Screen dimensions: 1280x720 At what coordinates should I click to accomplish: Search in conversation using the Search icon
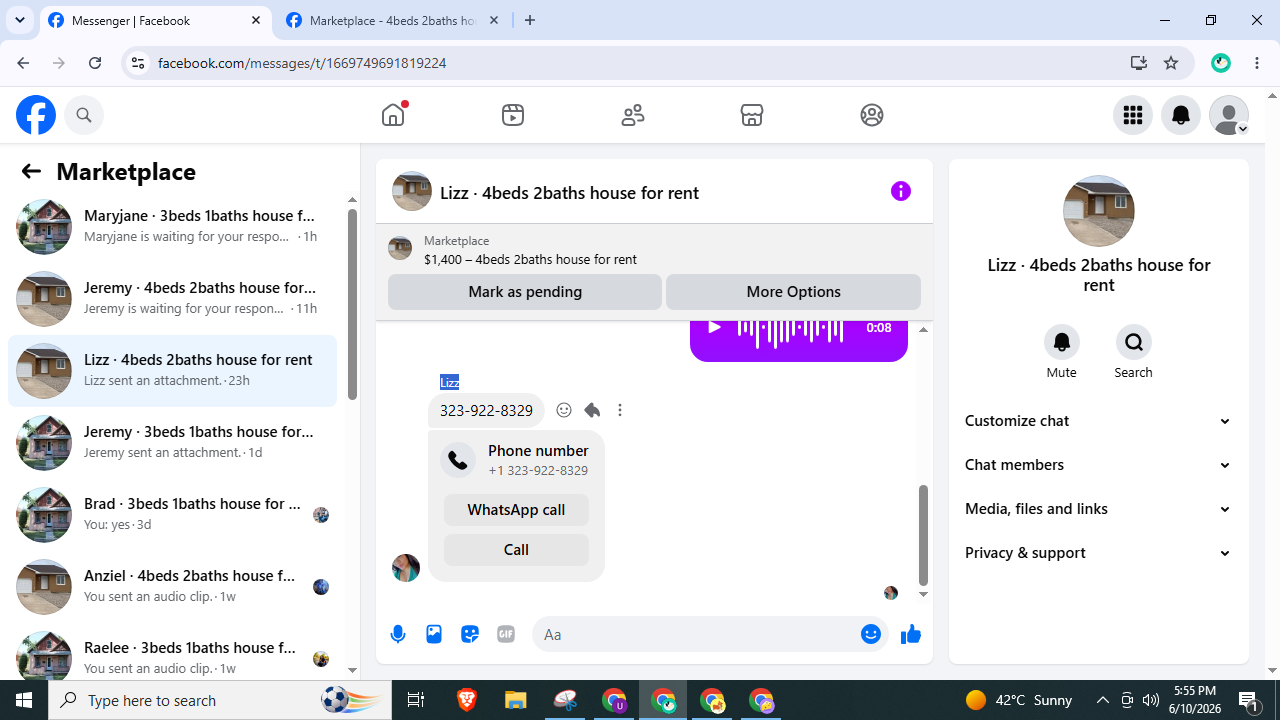1134,342
